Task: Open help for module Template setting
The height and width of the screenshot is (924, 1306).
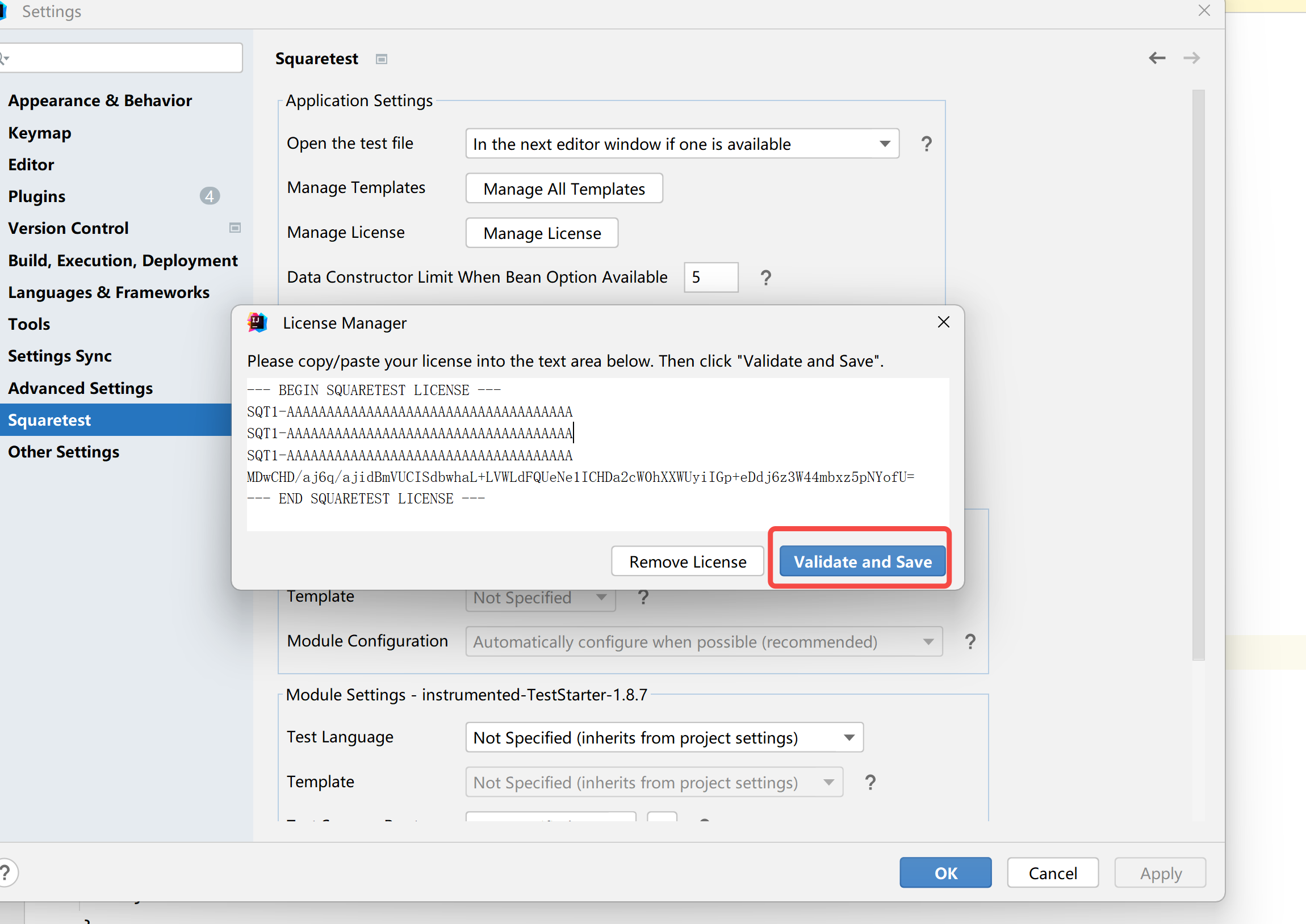Action: coord(870,782)
